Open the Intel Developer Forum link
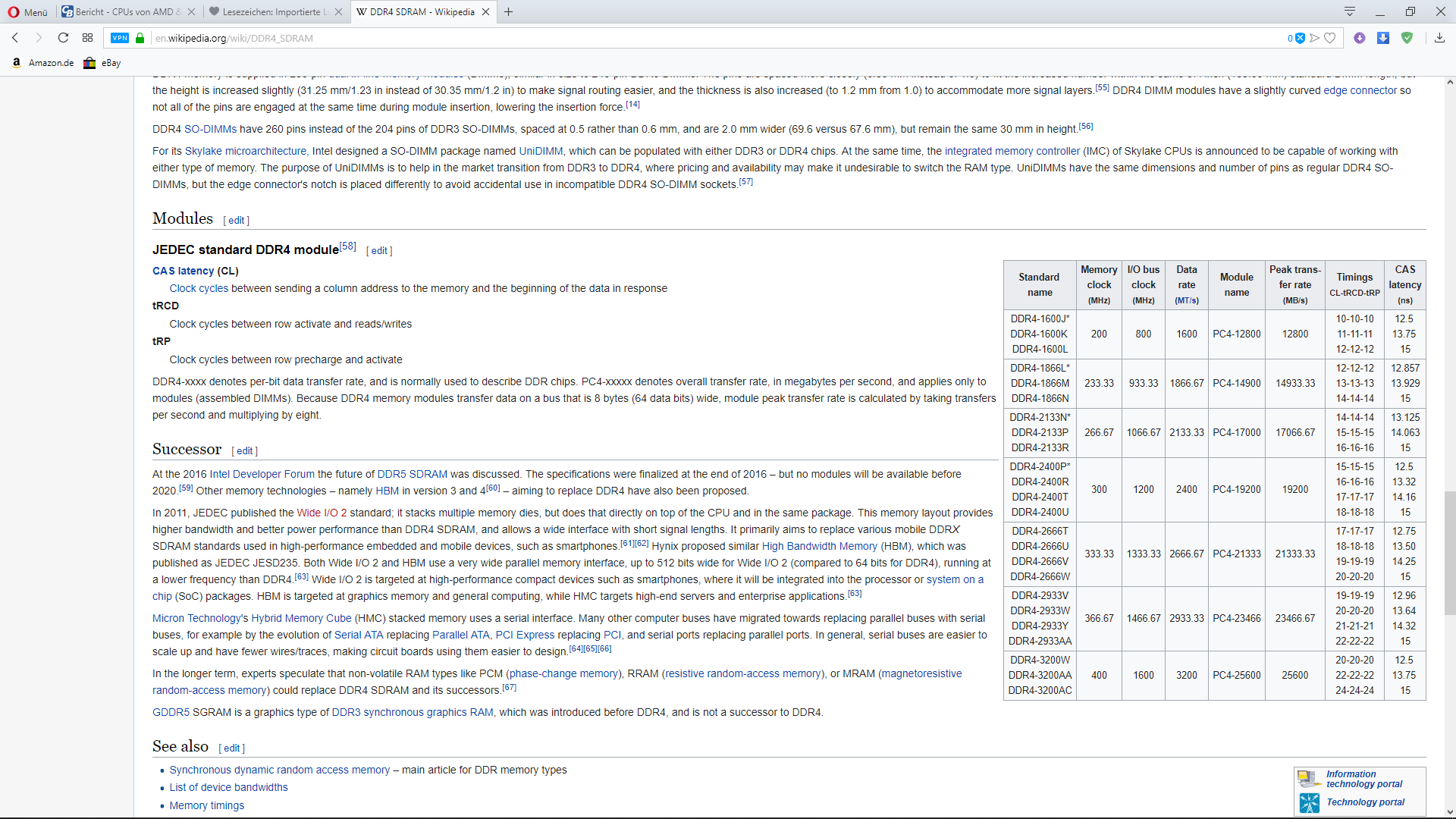 pyautogui.click(x=262, y=474)
